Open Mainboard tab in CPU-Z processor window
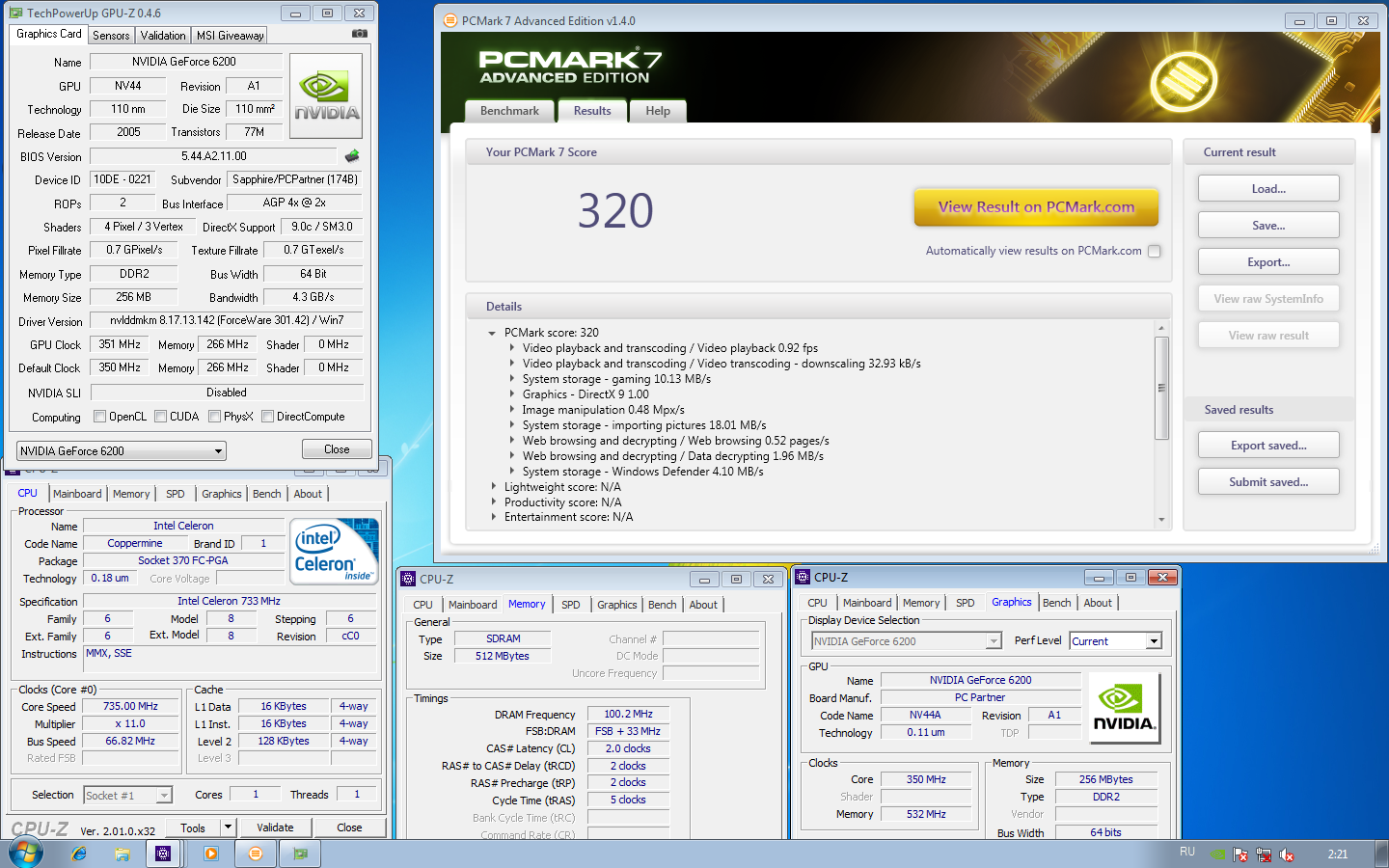 click(x=77, y=494)
